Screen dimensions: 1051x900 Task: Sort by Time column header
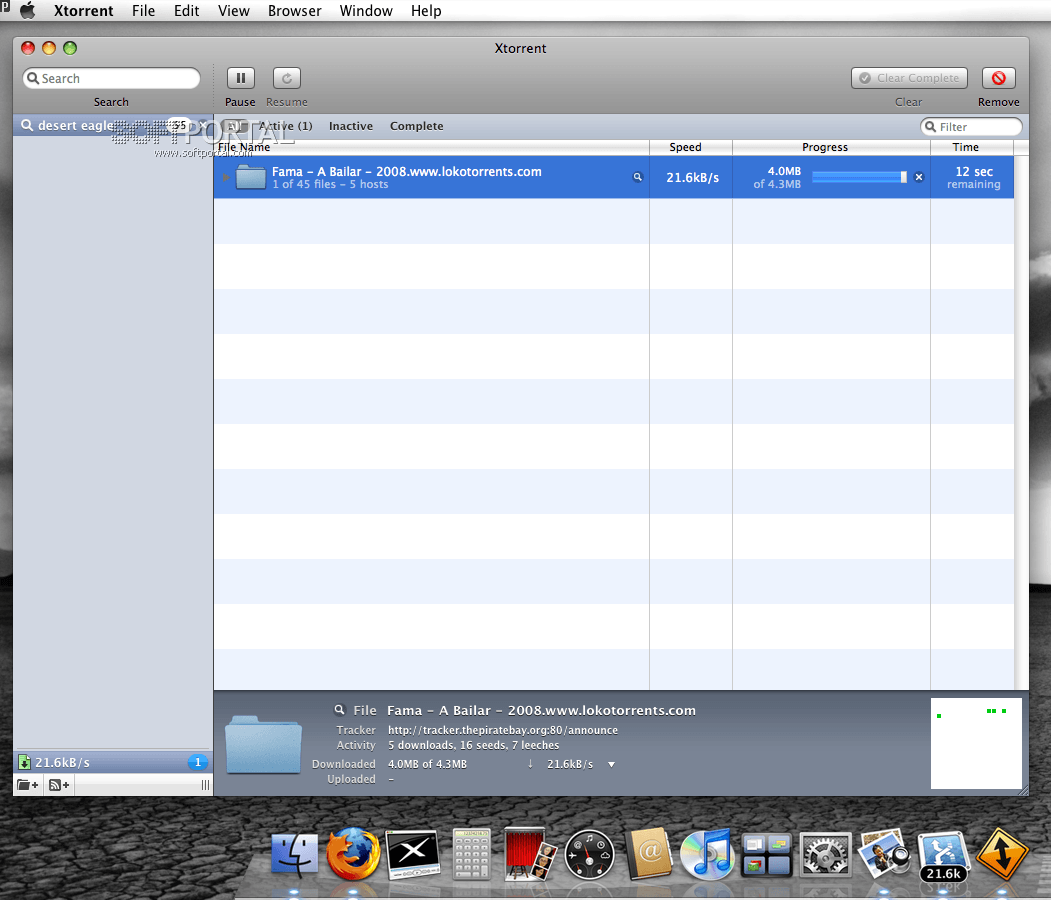point(971,147)
